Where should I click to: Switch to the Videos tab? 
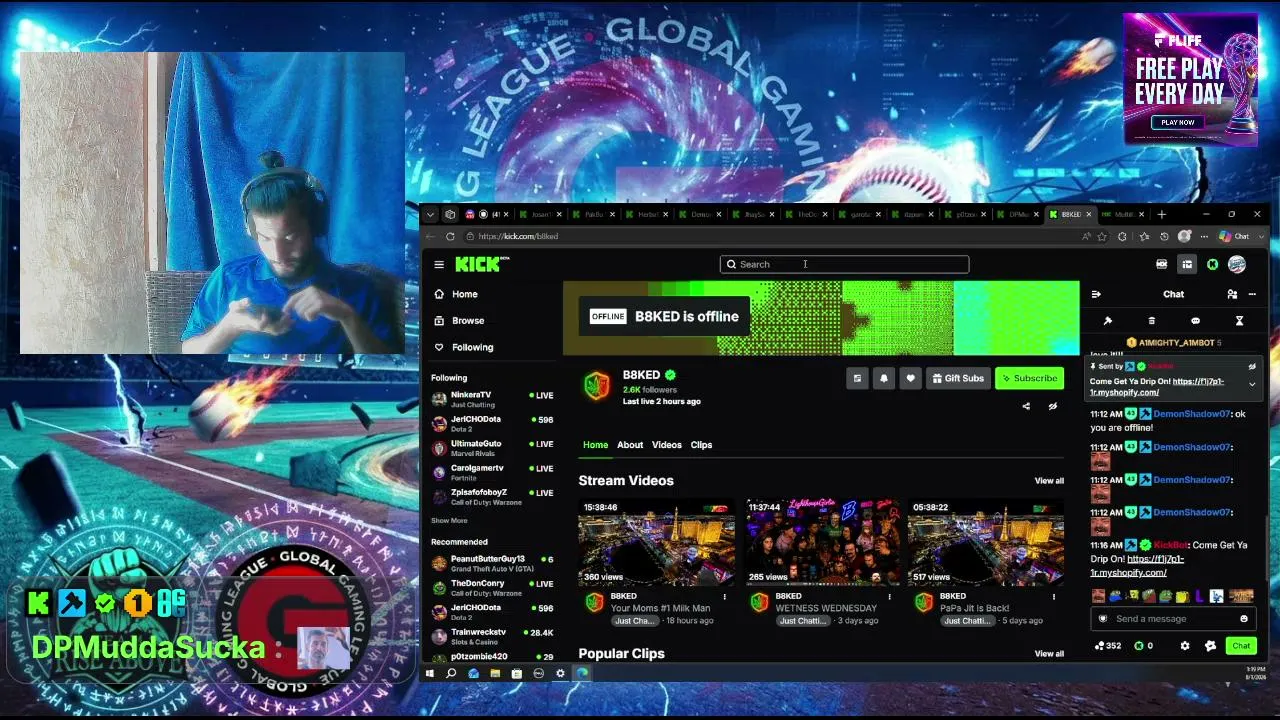(x=667, y=445)
